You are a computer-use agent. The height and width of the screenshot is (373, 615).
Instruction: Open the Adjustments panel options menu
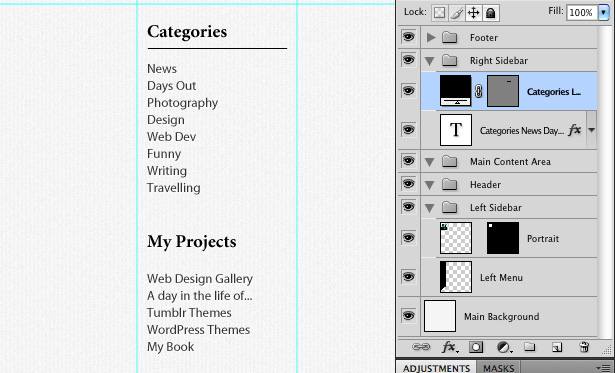[602, 368]
